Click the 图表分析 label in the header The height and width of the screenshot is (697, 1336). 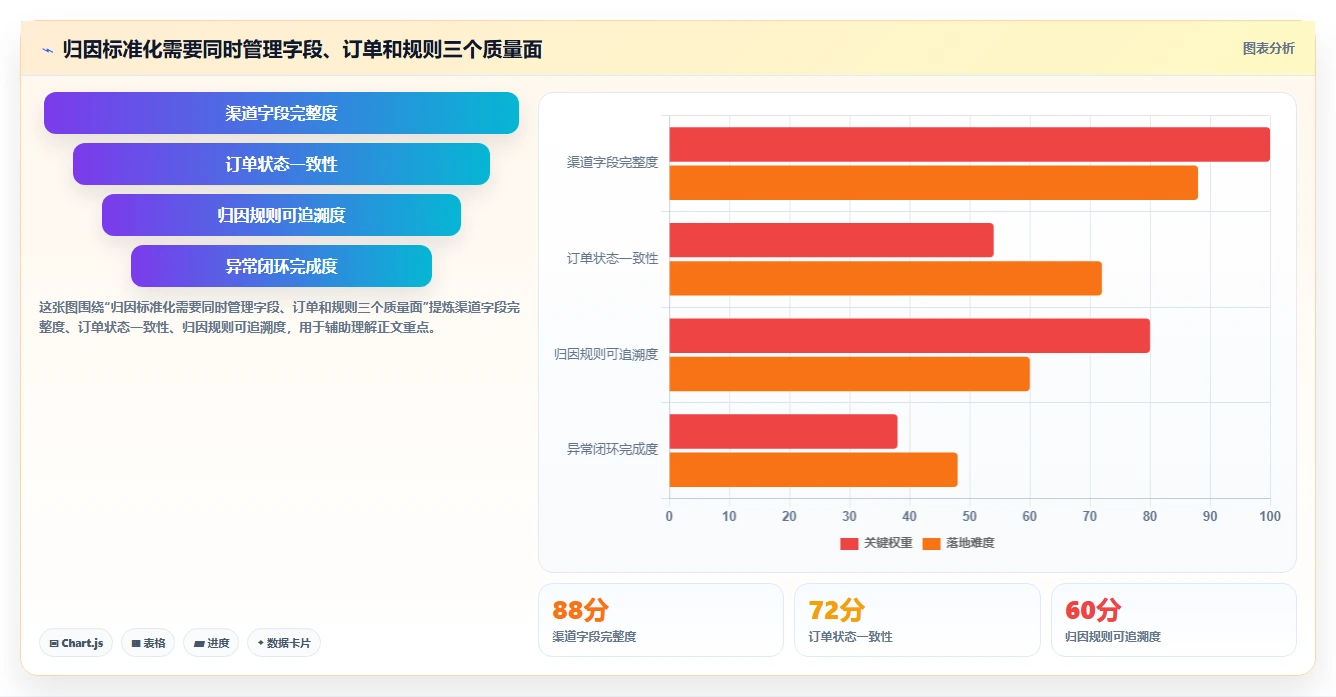1268,48
